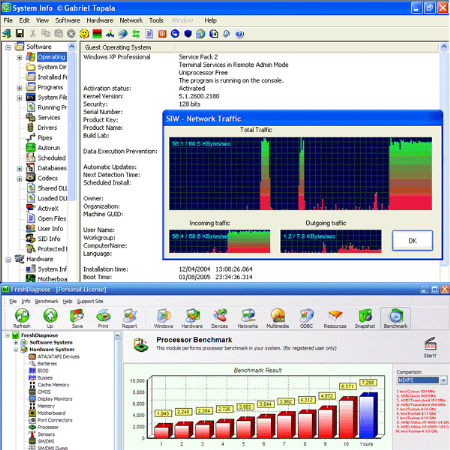Click the blue 'Yours' benchmark bar
Viewport: 450px width, 450px height.
[367, 417]
